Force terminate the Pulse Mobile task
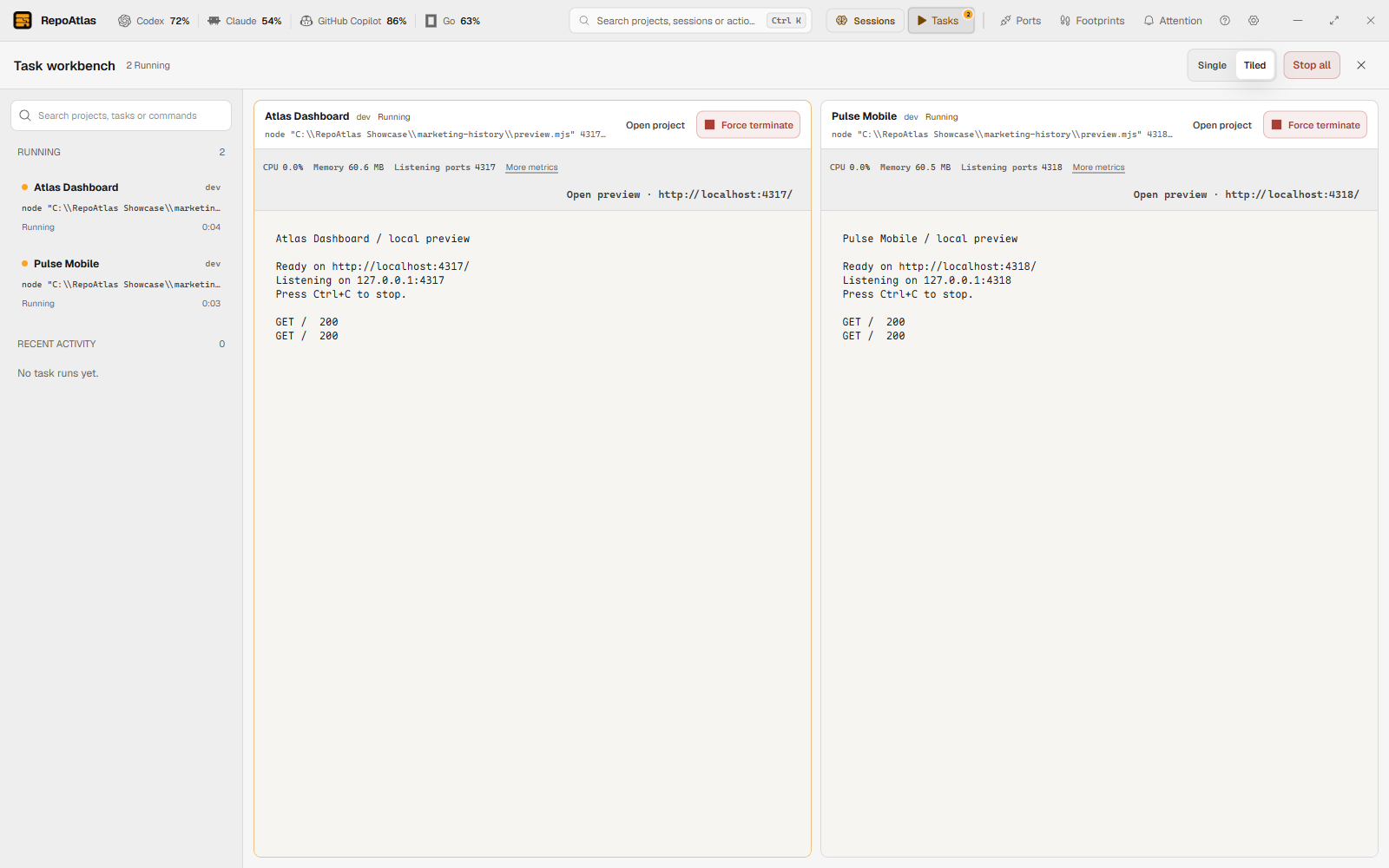1389x868 pixels. 1315,125
